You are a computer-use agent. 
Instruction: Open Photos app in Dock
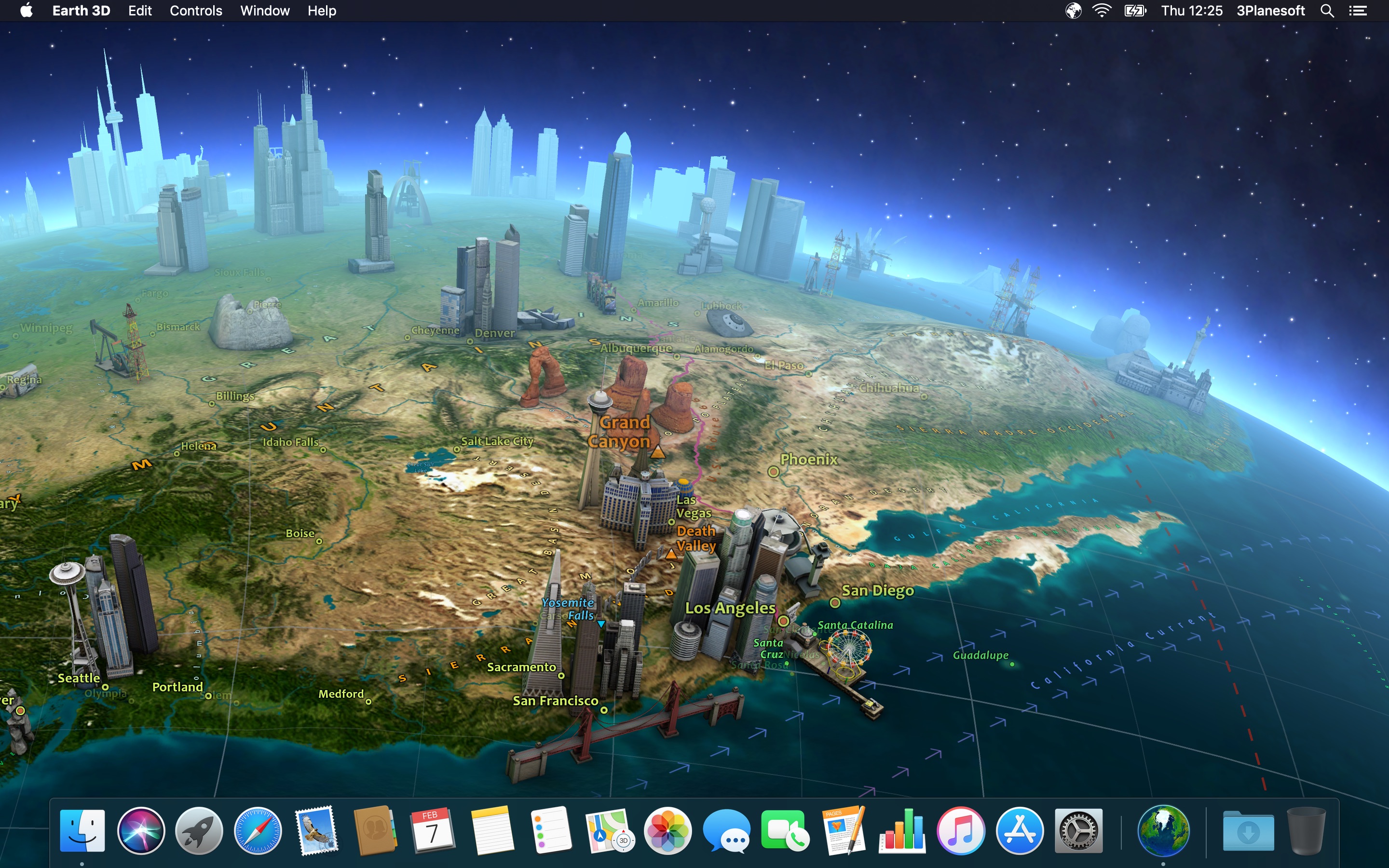point(667,830)
